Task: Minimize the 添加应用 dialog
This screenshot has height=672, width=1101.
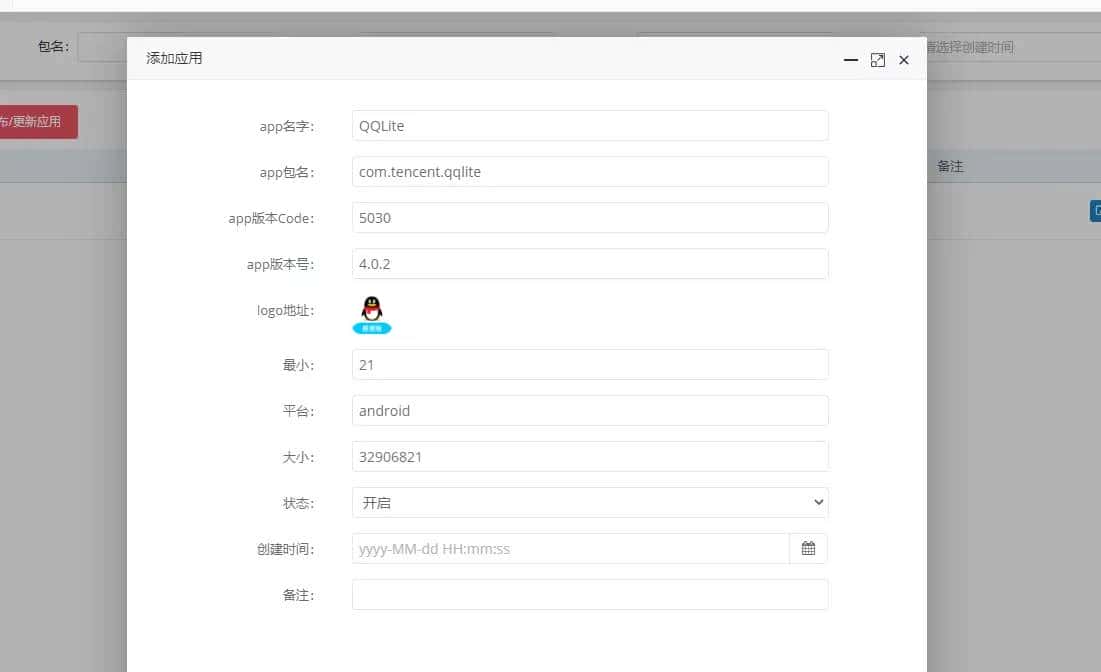Action: coord(851,60)
